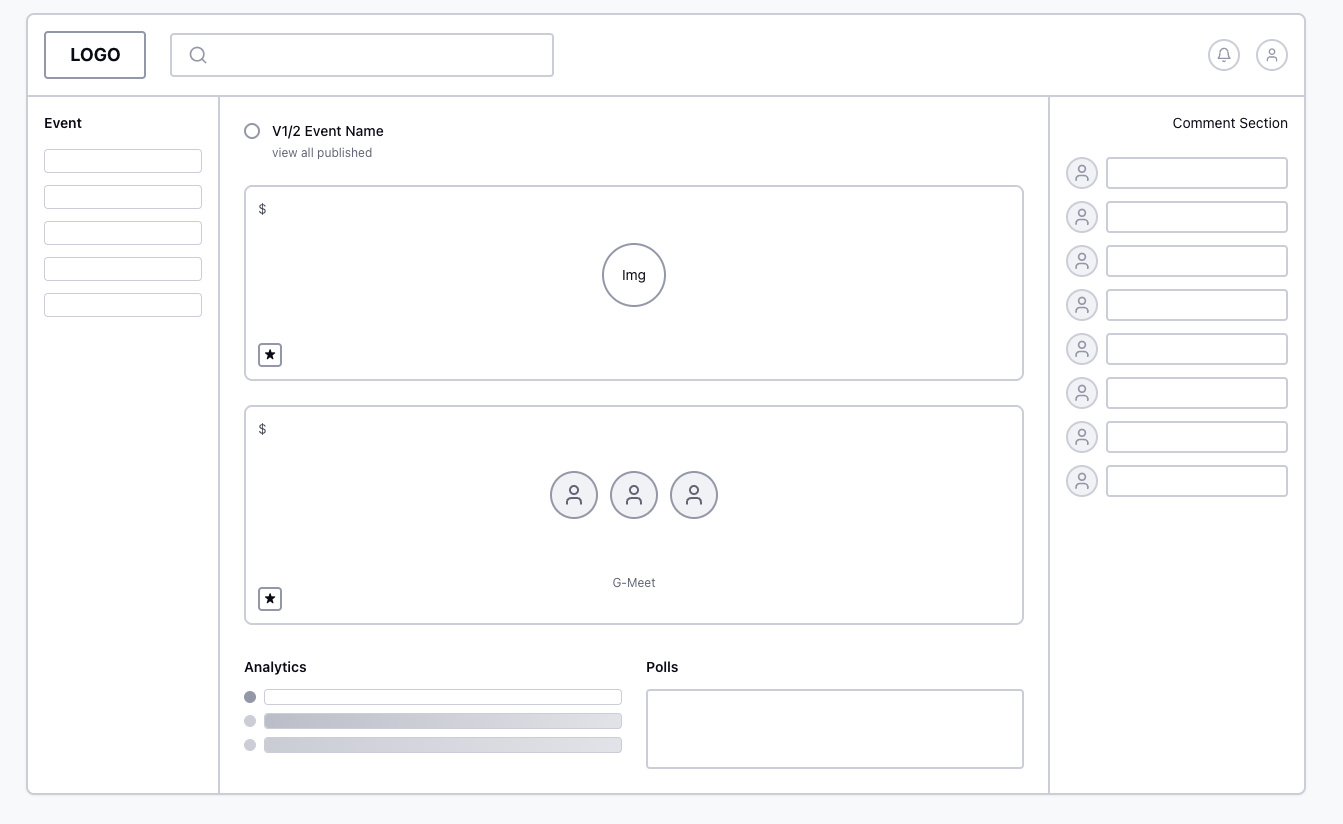Screen dimensions: 1343x824
Task: Select the last item under Event sidebar
Action: click(123, 305)
